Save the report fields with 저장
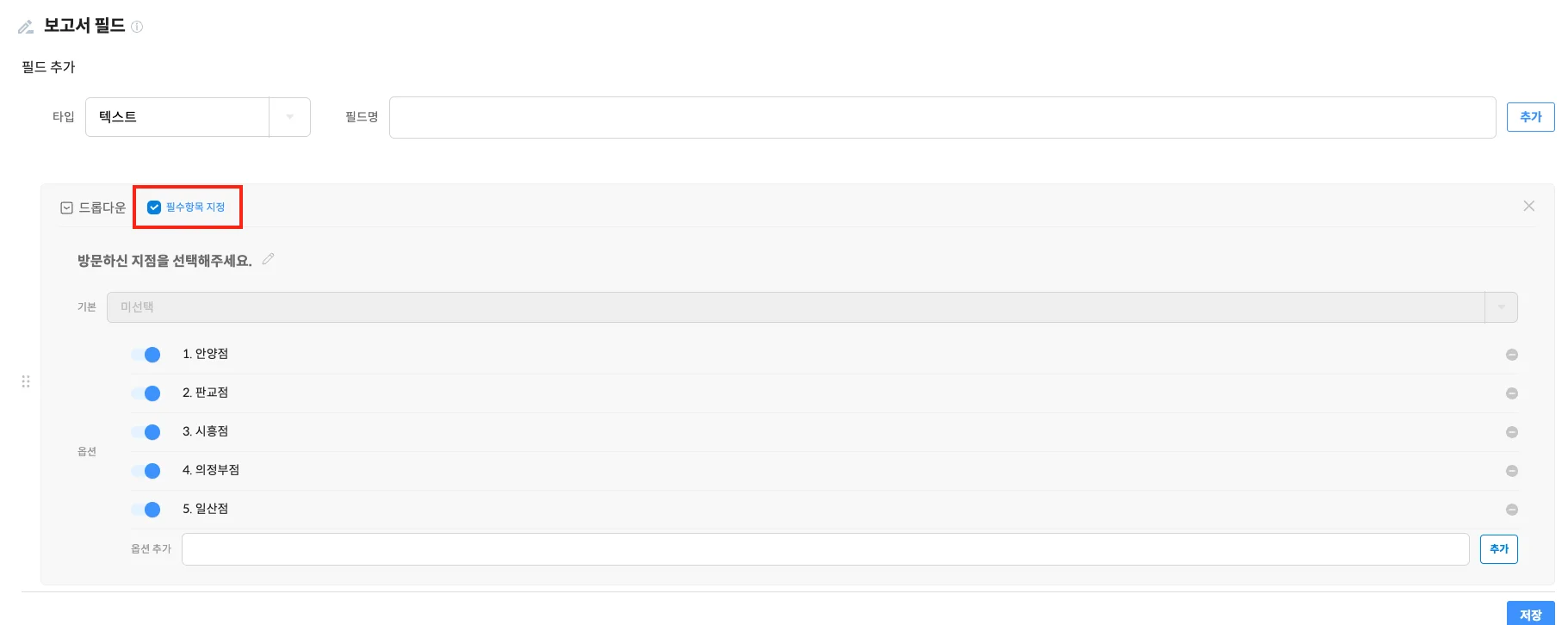 1530,614
